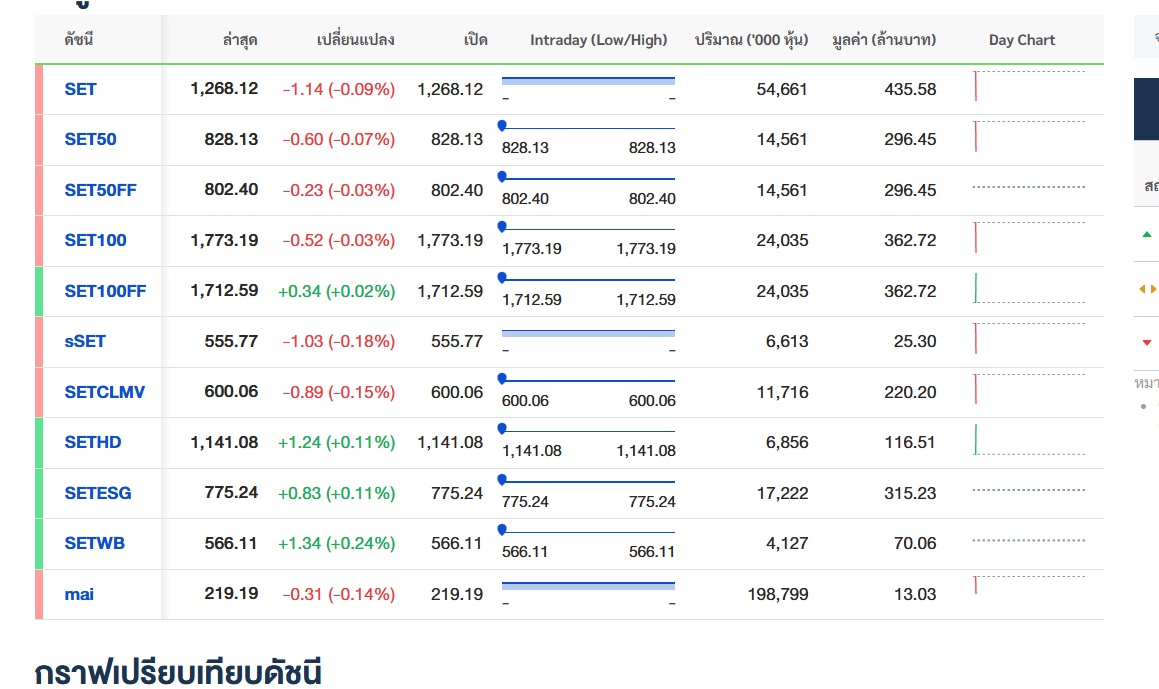Open the SET index link
The height and width of the screenshot is (689, 1159).
point(80,89)
